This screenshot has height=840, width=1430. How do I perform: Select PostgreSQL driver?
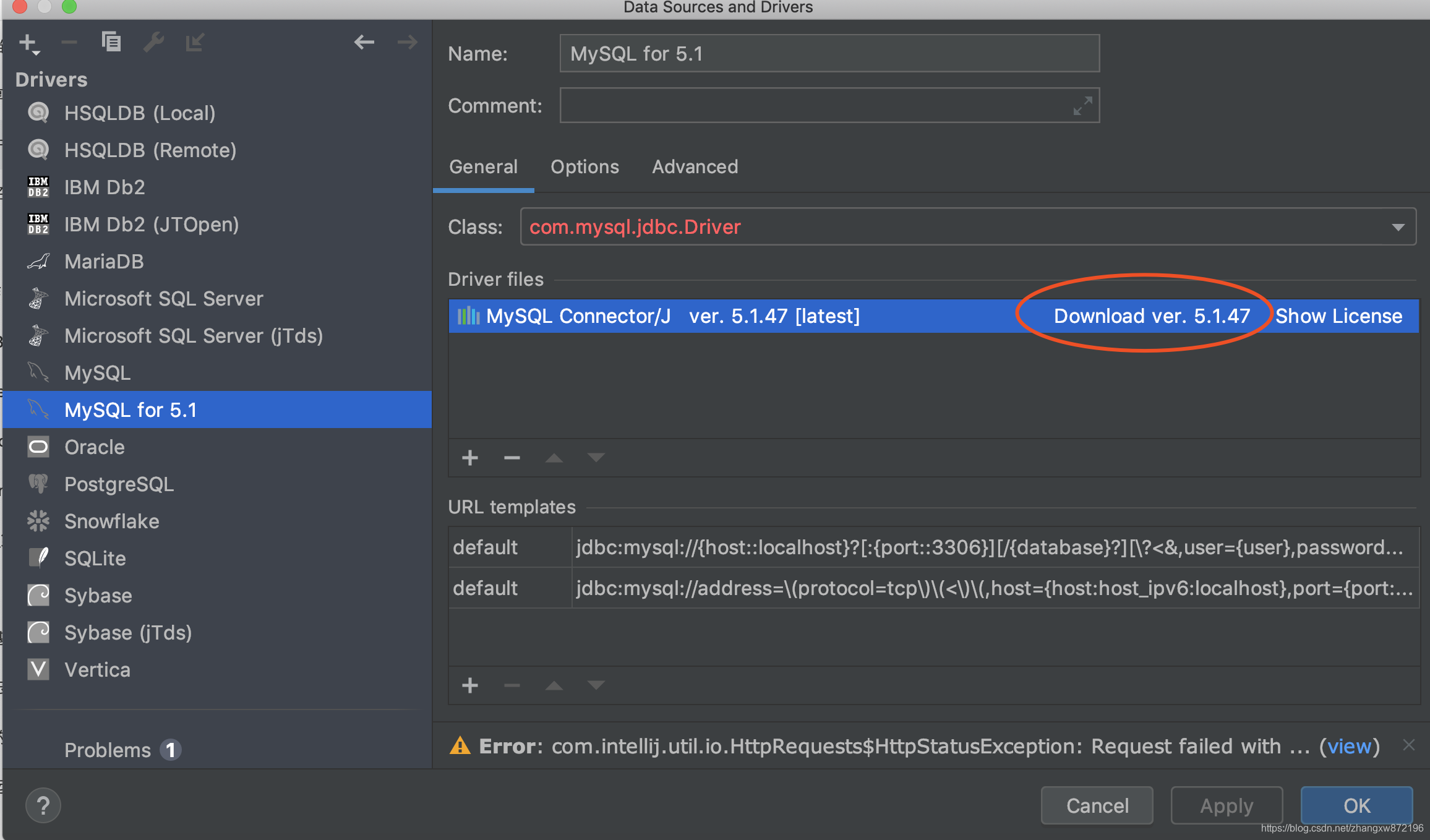point(216,484)
